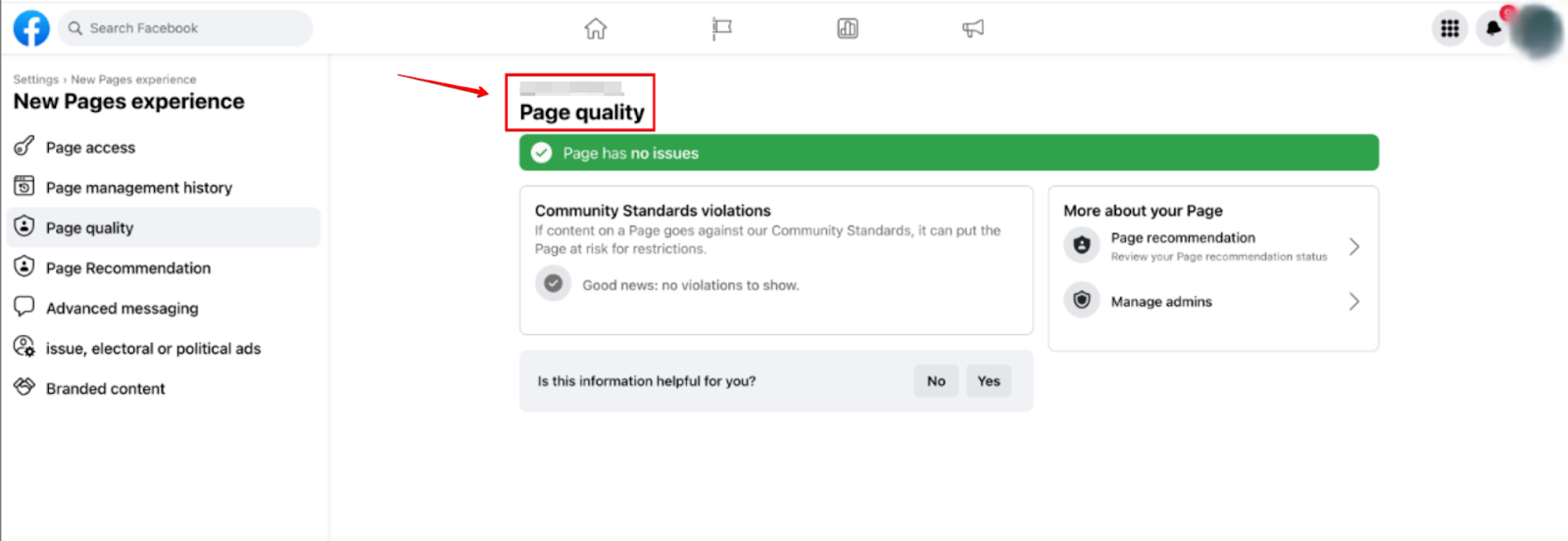This screenshot has height=541, width=1568.
Task: Click in the Search Facebook field
Action: pos(186,28)
